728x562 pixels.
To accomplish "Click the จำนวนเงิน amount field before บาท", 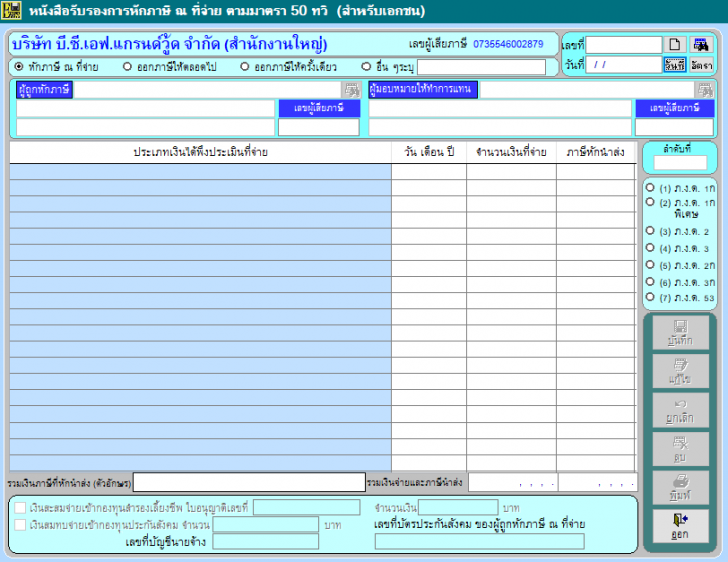I will (458, 508).
